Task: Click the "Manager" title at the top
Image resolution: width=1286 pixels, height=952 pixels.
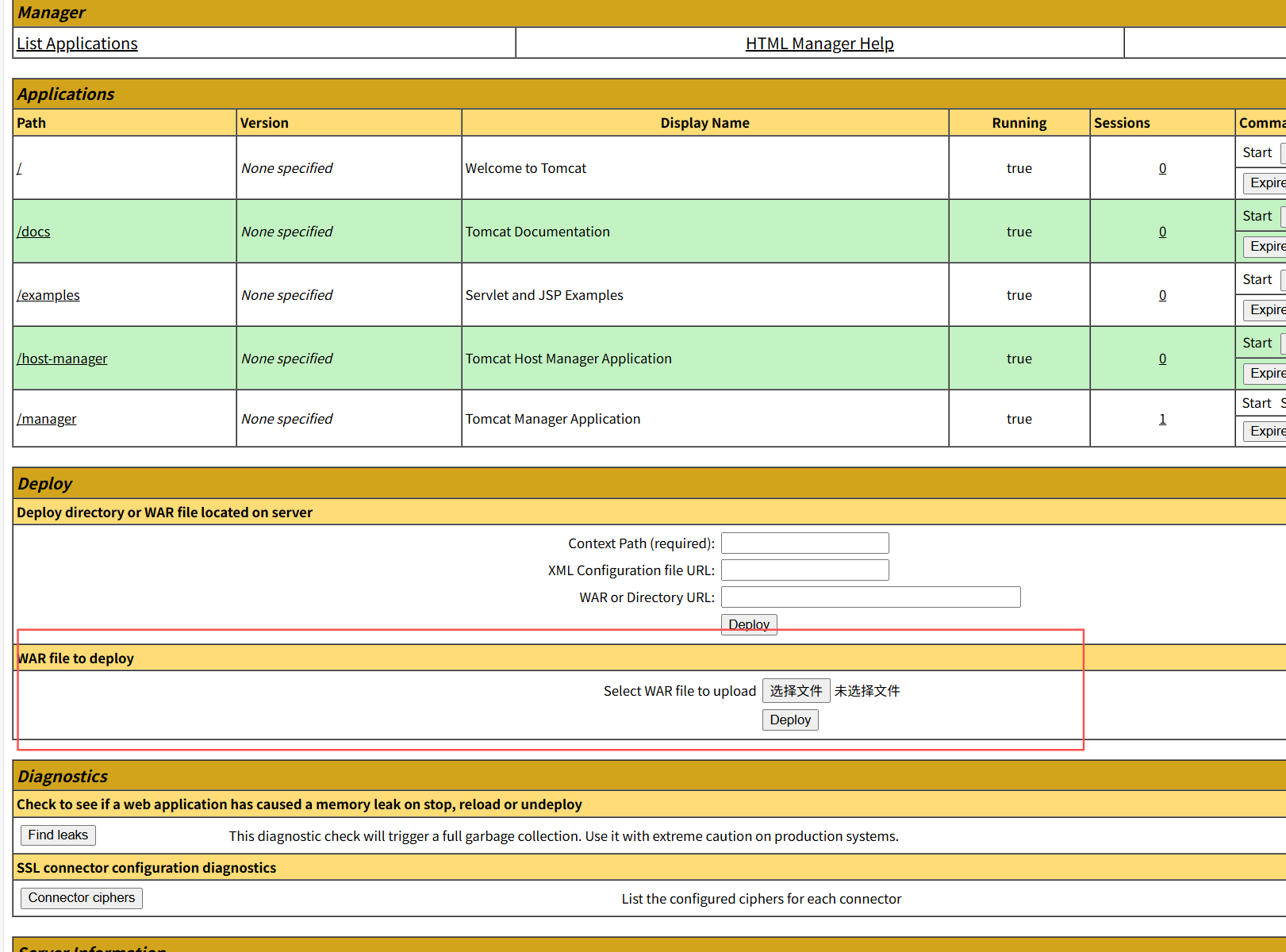Action: coord(52,13)
